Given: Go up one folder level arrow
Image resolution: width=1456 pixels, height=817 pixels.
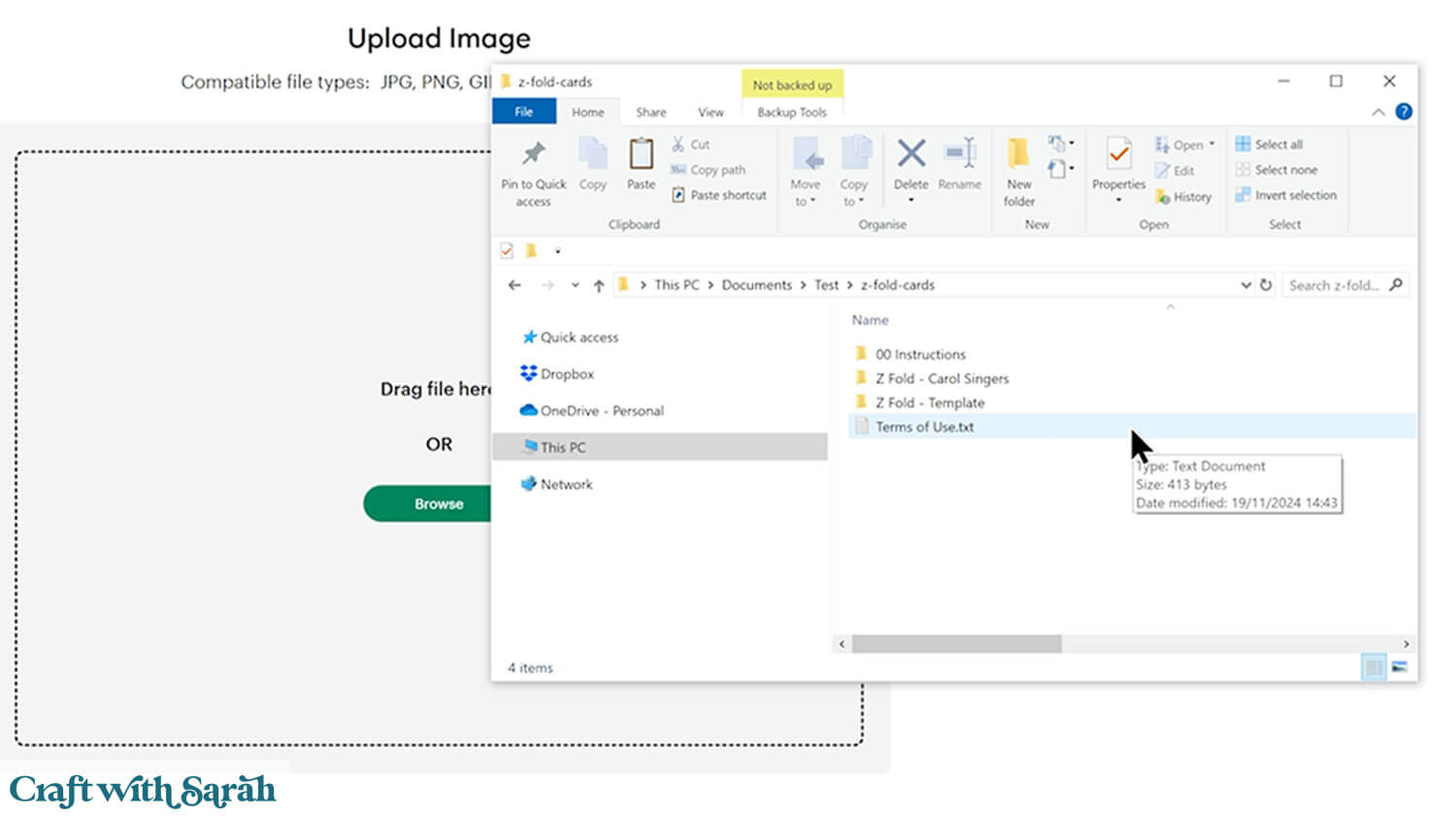Looking at the screenshot, I should click(x=599, y=285).
